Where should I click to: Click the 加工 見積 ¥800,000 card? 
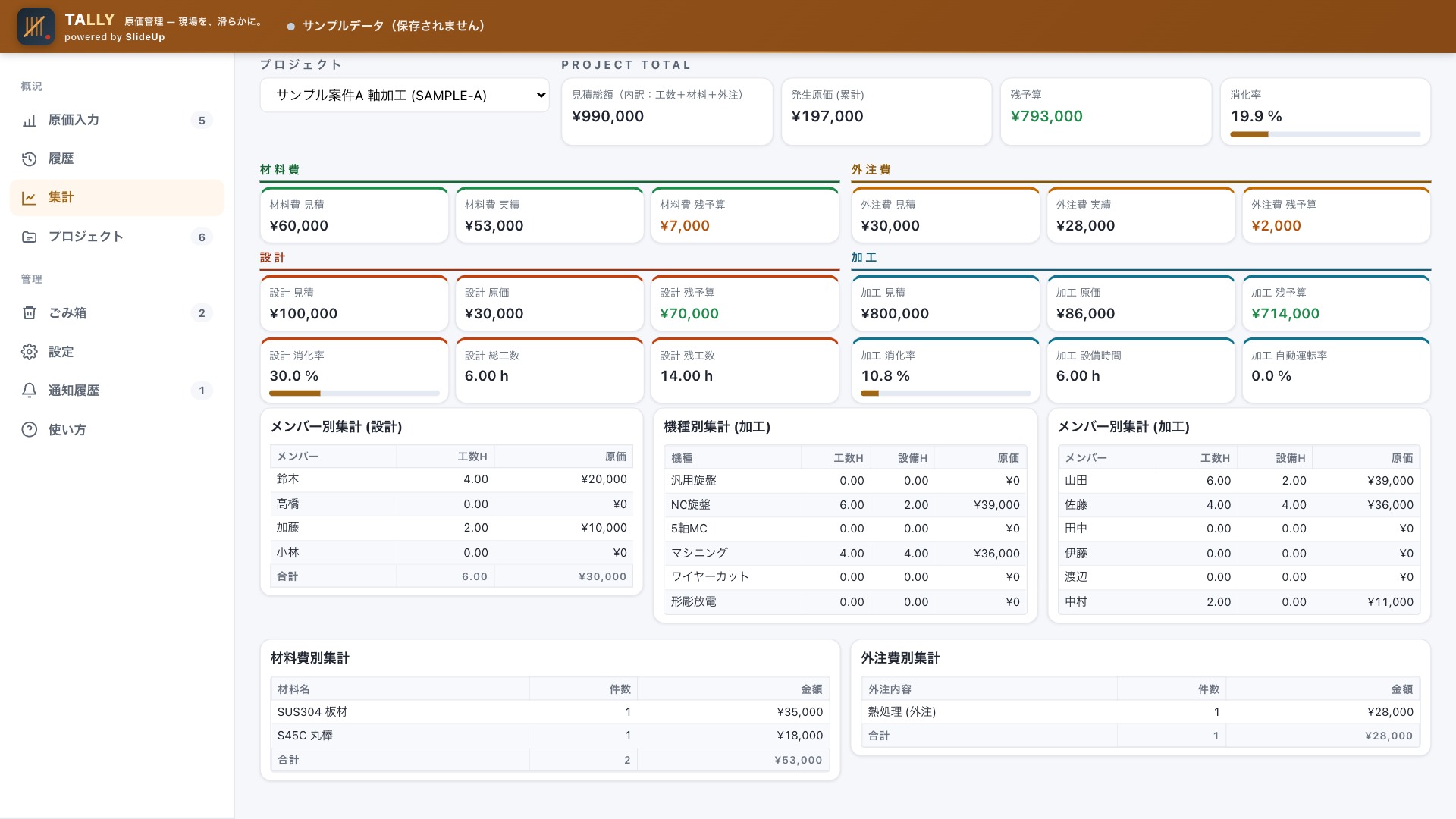pos(946,303)
